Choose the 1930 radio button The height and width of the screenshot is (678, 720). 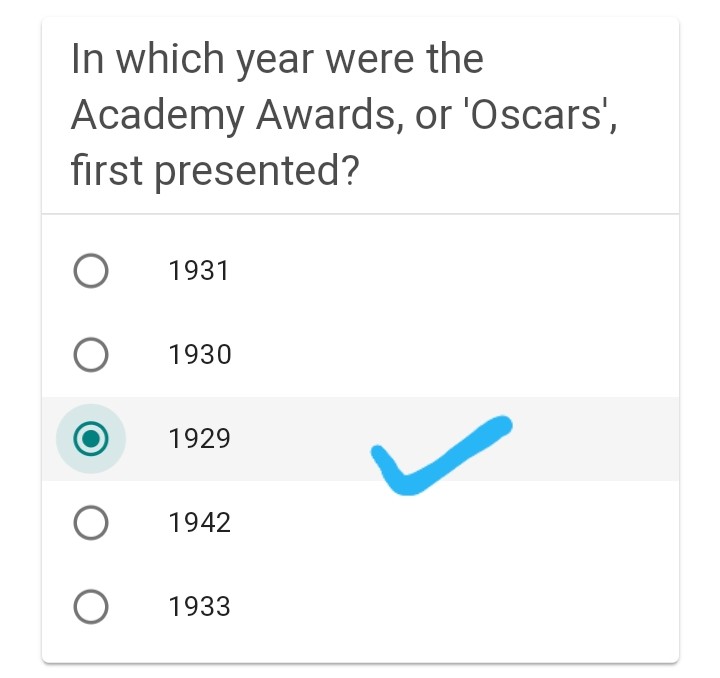(91, 355)
